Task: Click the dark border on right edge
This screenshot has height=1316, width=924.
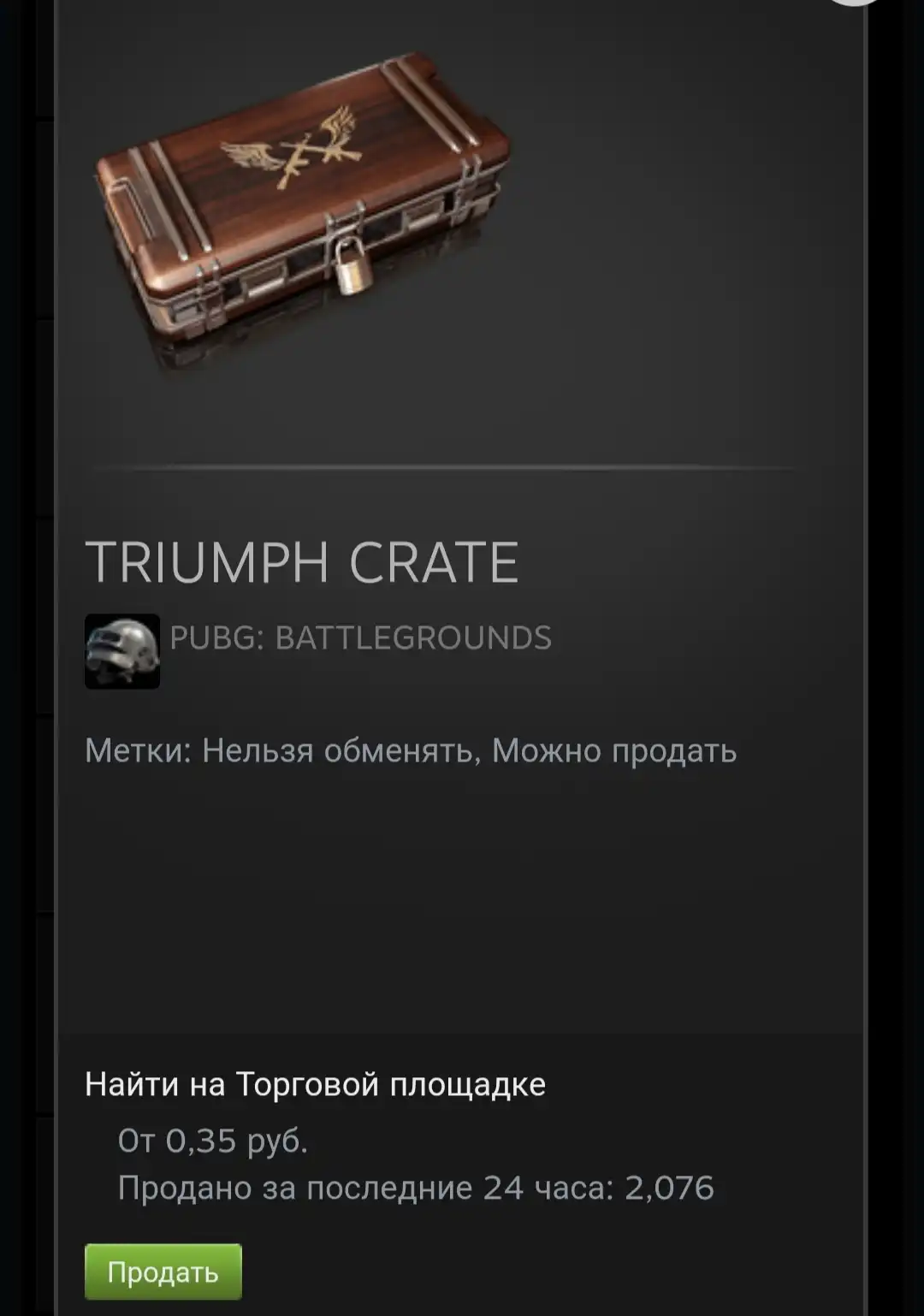Action: [896, 658]
